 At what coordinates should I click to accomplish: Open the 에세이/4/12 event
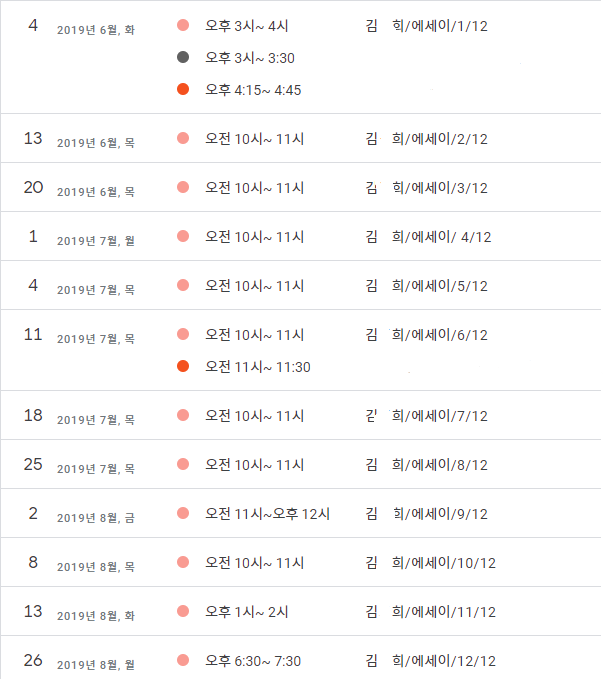429,237
